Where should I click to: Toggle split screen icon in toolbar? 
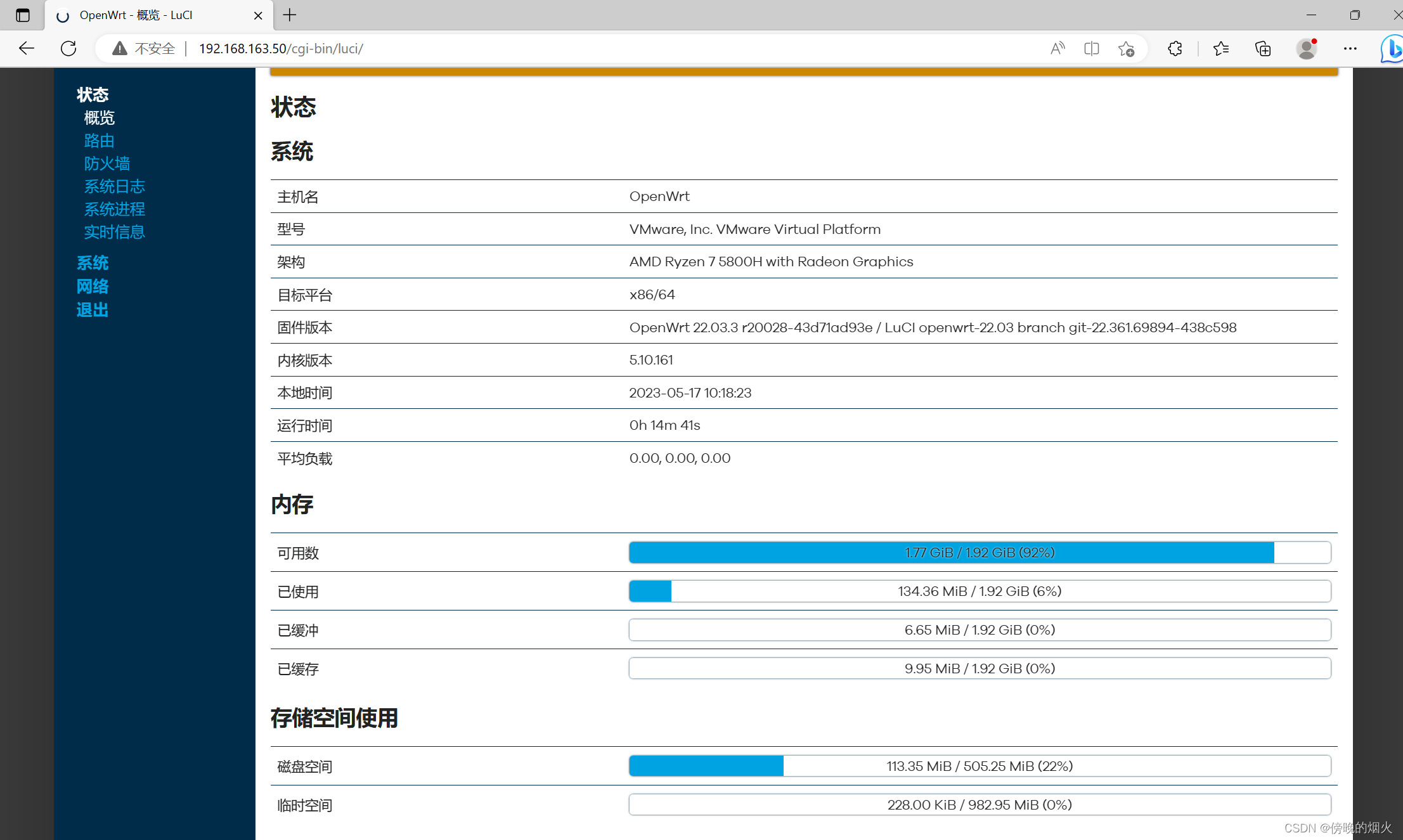pyautogui.click(x=1091, y=48)
